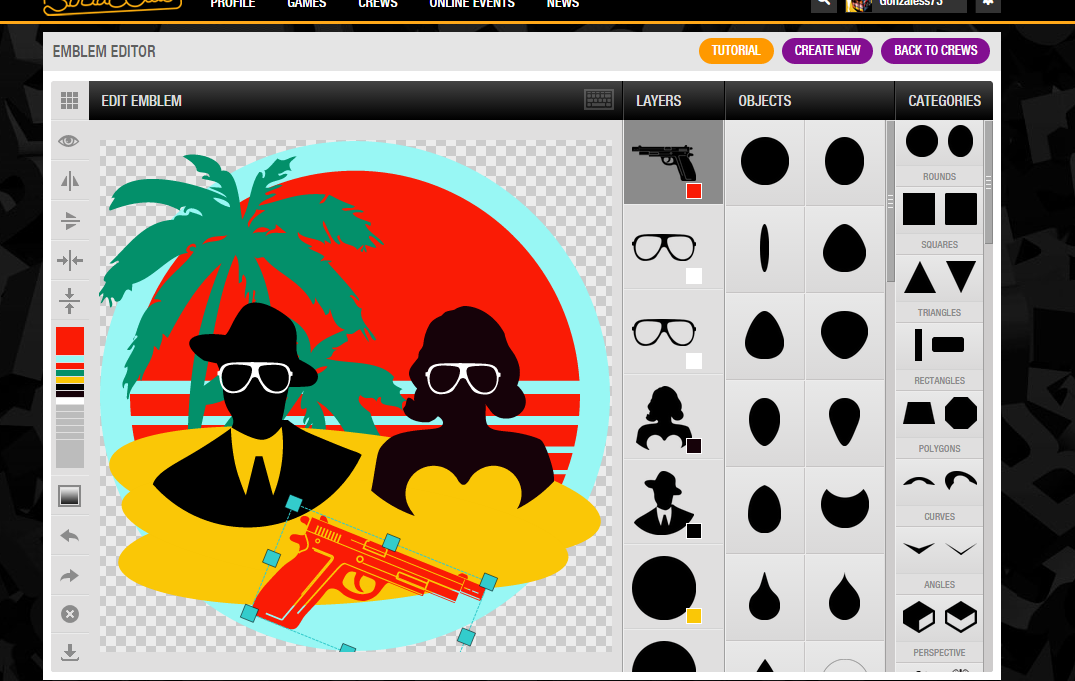Undo the last action
The image size is (1075, 681).
(x=69, y=536)
